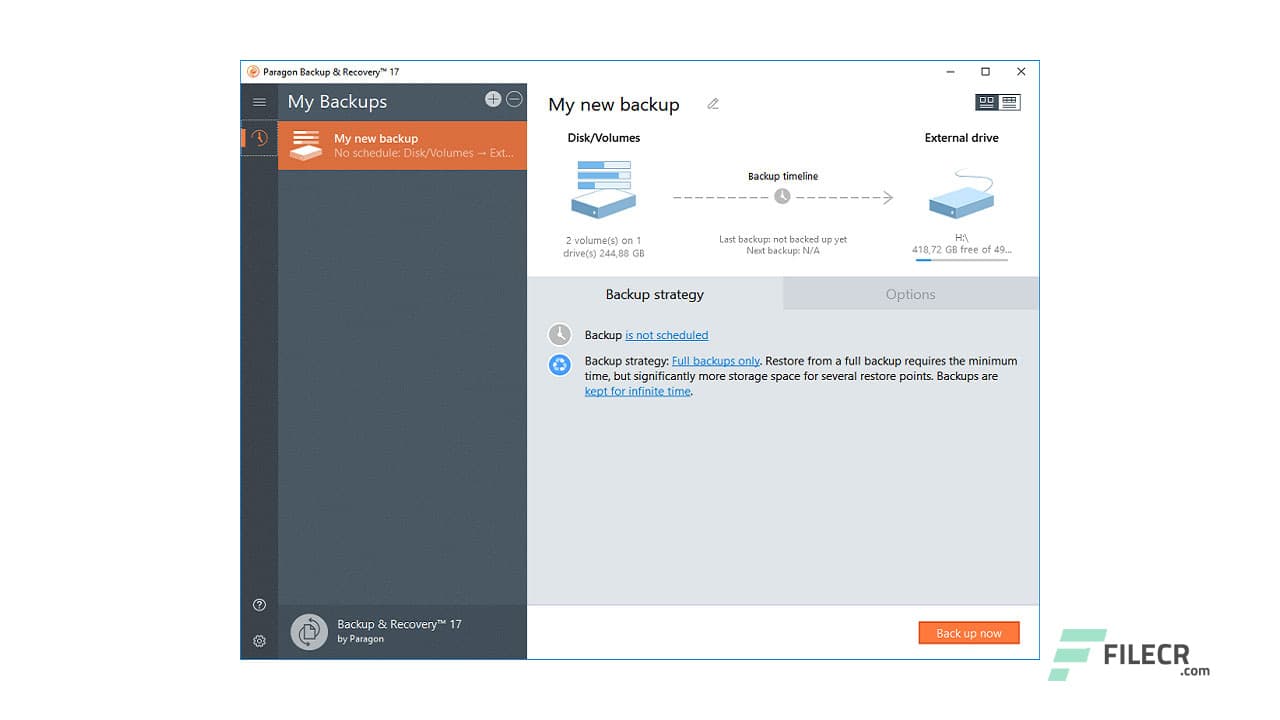Remove the backup using the minus icon
1280x720 pixels.
(514, 99)
